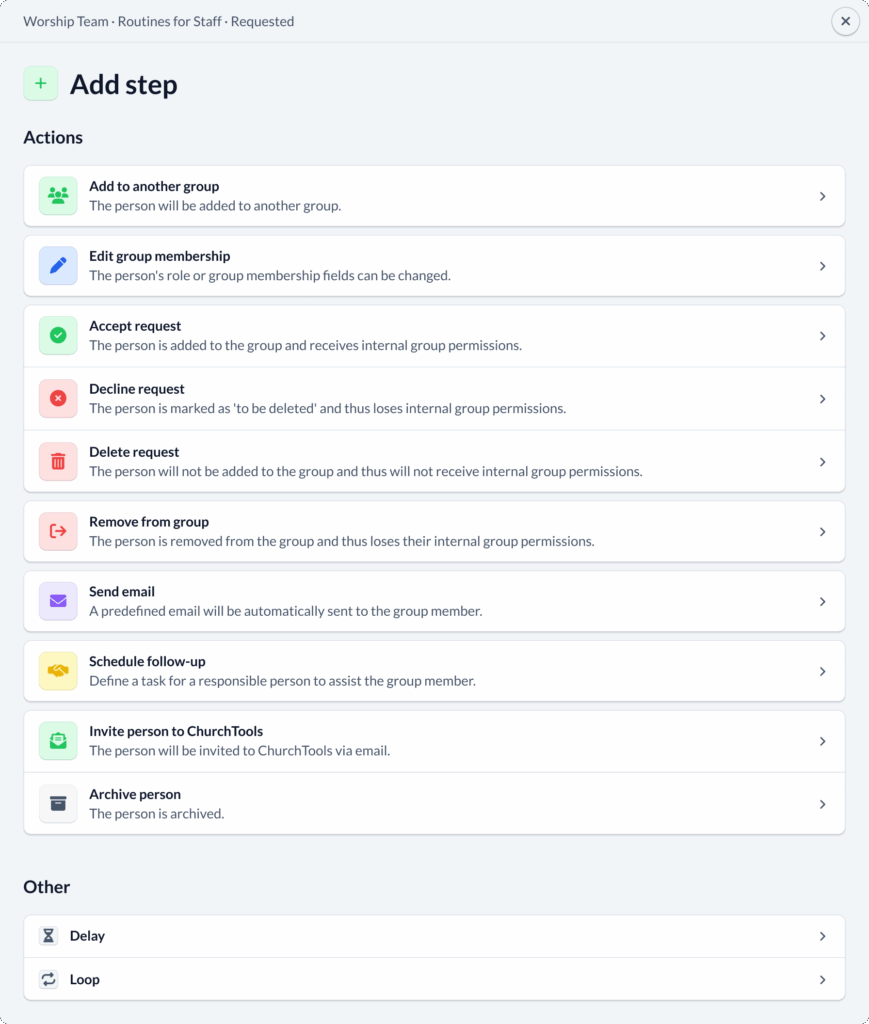Click the hourglass Delay icon
Viewport: 869px width, 1024px height.
[x=48, y=936]
